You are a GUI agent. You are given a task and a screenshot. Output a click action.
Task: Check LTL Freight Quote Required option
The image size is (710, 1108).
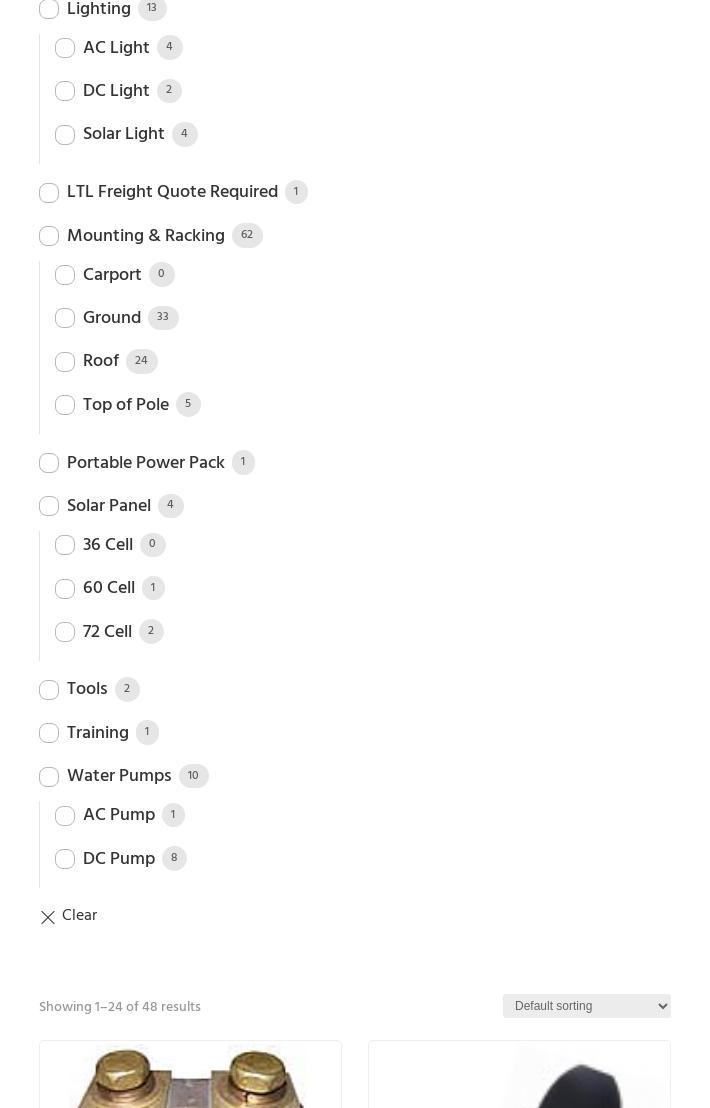[49, 193]
